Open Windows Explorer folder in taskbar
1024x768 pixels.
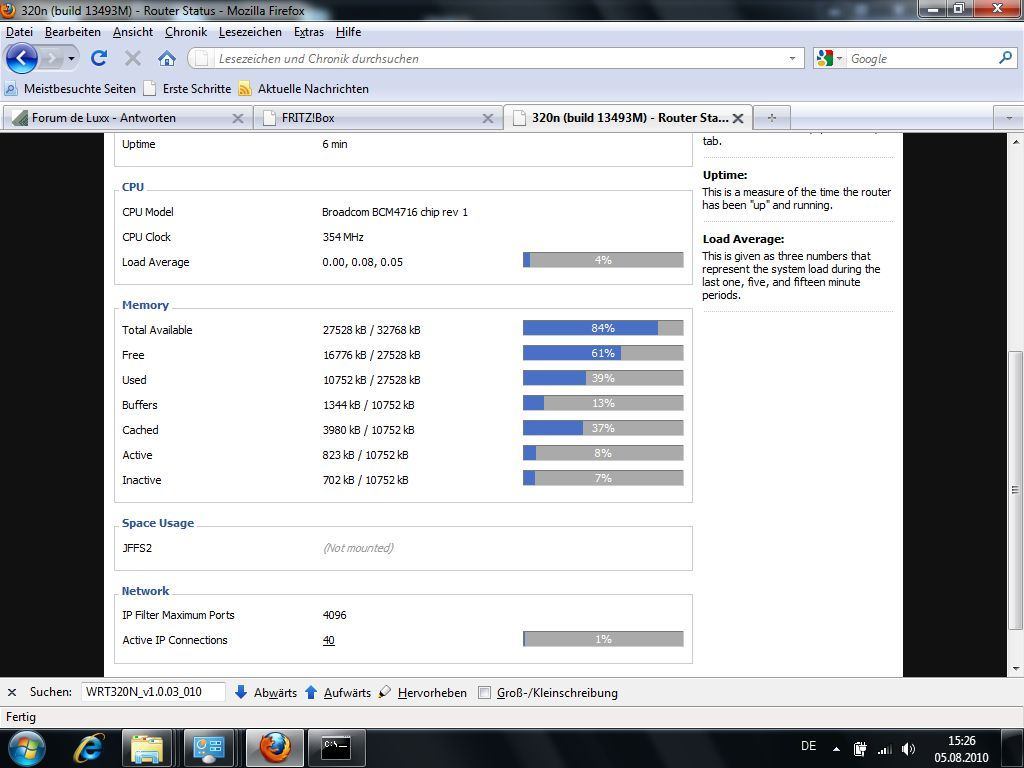147,748
